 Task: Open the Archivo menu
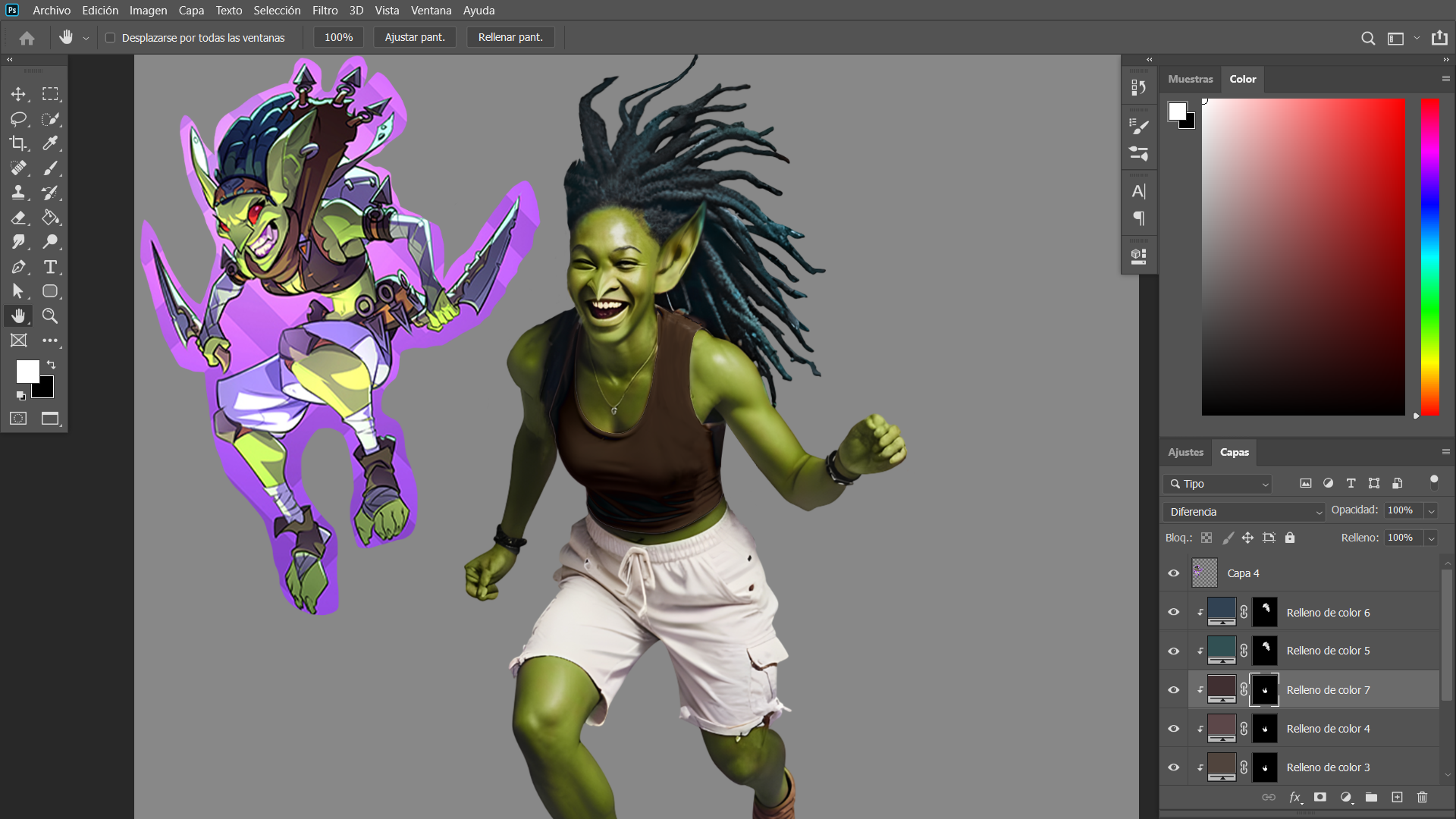point(52,11)
